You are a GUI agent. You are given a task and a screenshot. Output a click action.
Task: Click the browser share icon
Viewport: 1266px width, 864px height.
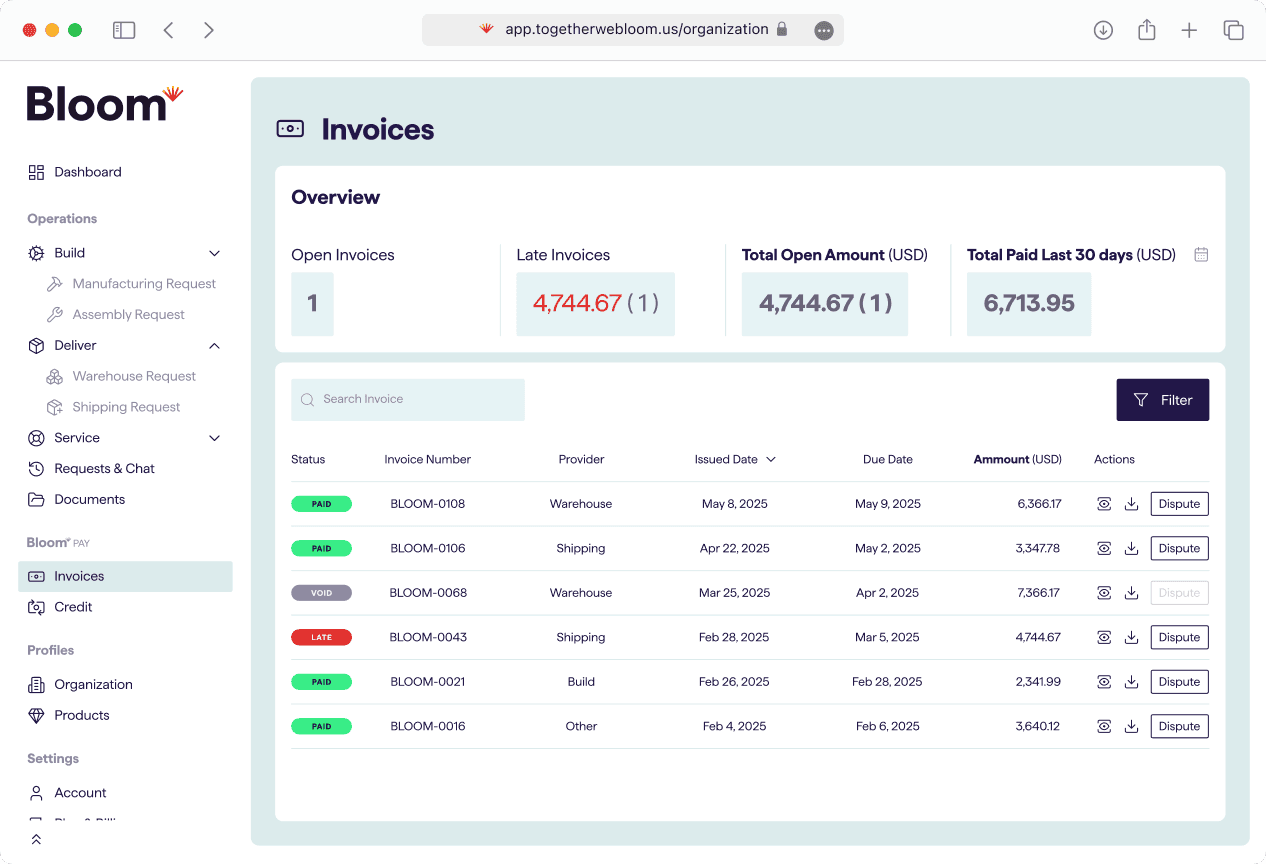tap(1147, 30)
